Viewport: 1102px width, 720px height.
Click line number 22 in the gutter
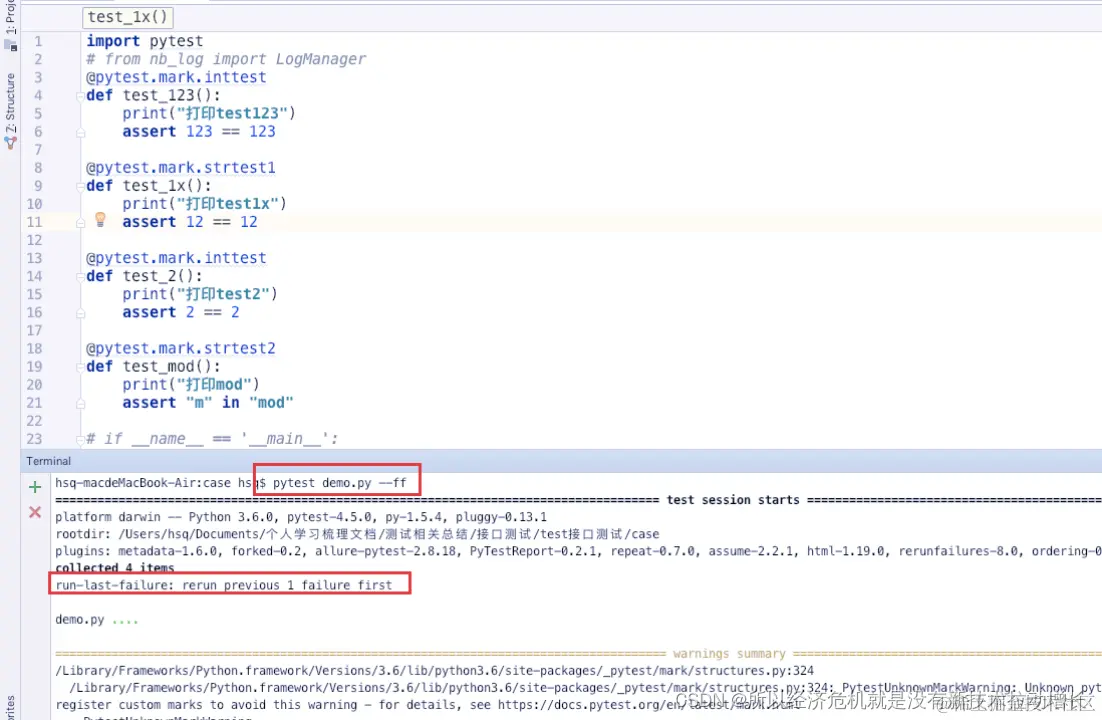34,421
